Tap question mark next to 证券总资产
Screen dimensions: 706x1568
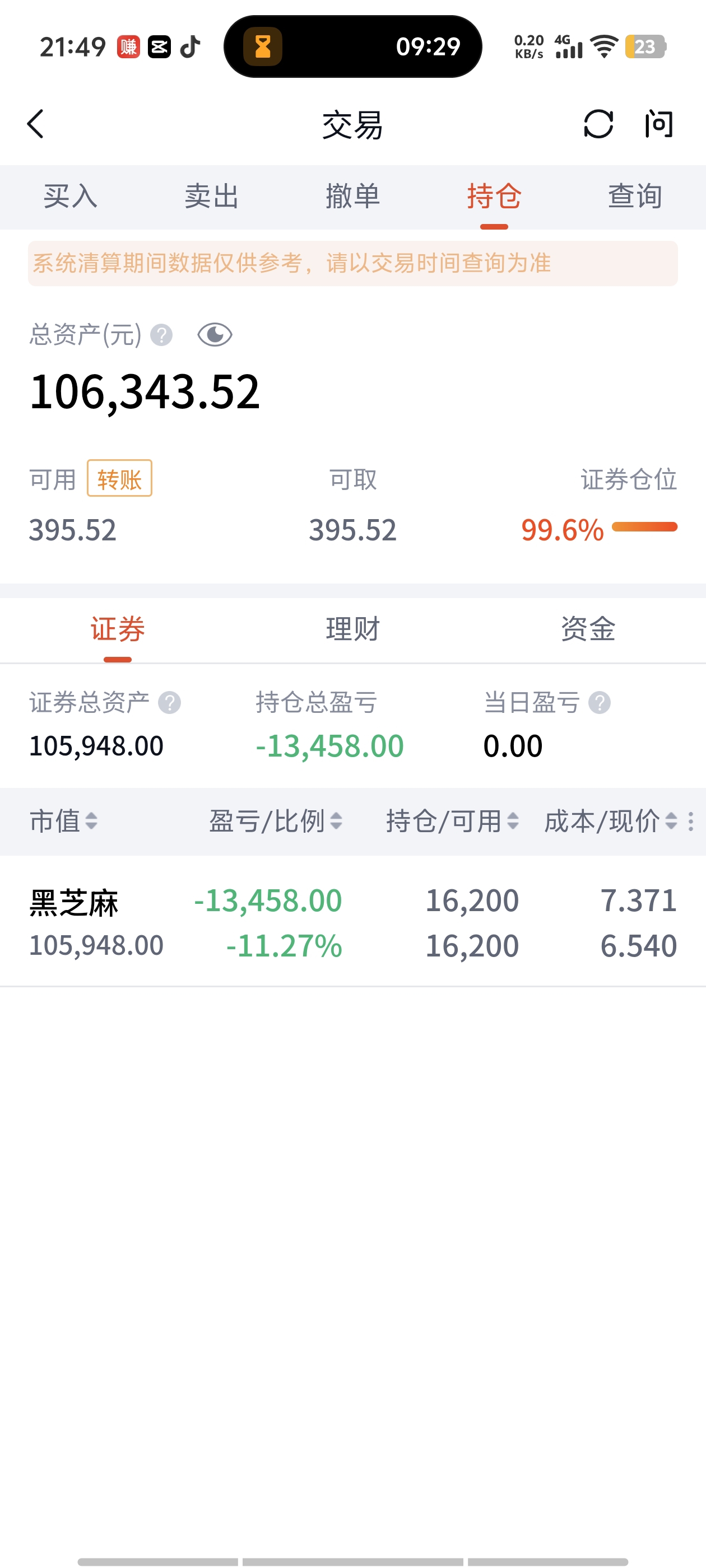[169, 703]
